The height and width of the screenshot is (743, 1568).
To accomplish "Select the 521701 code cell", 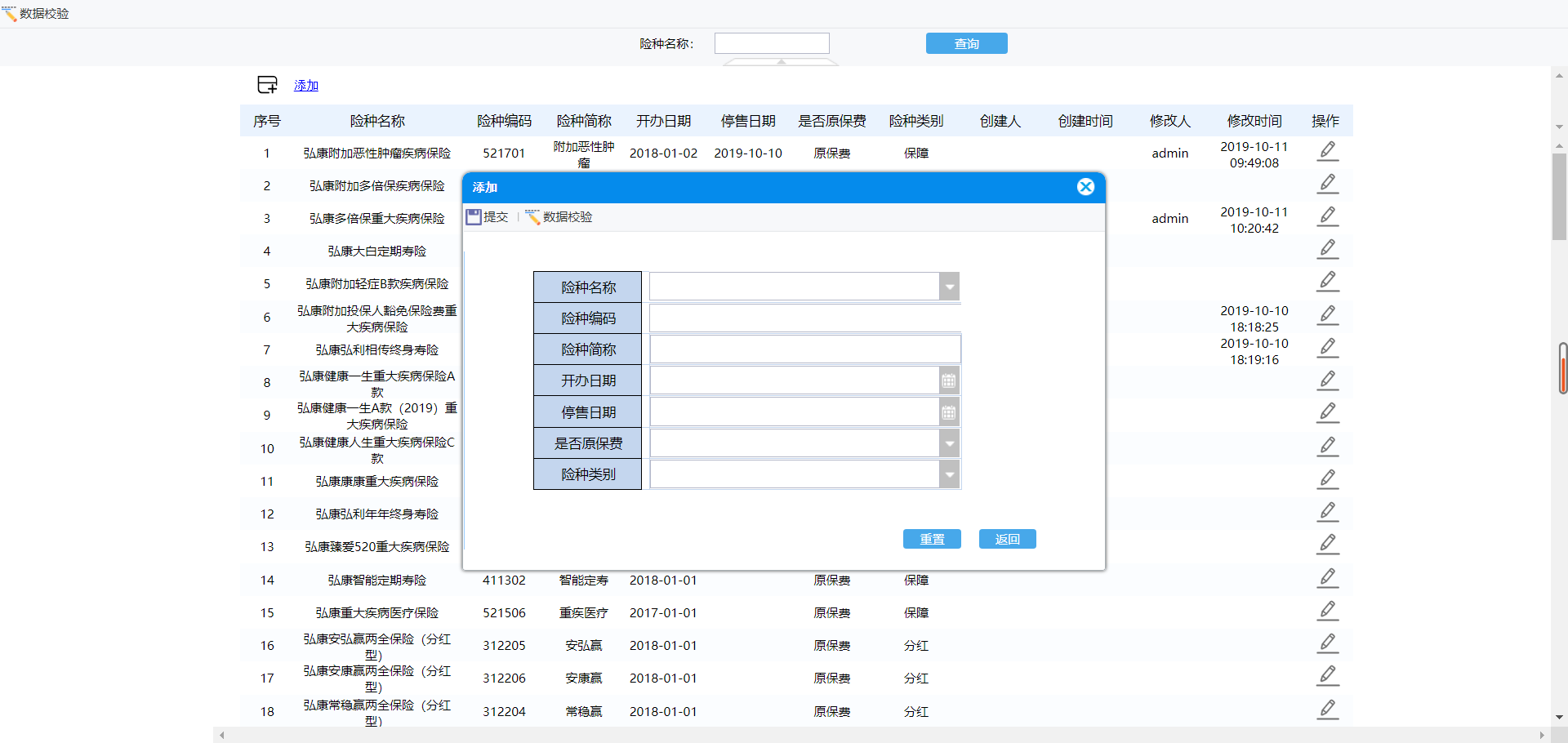I will (504, 153).
